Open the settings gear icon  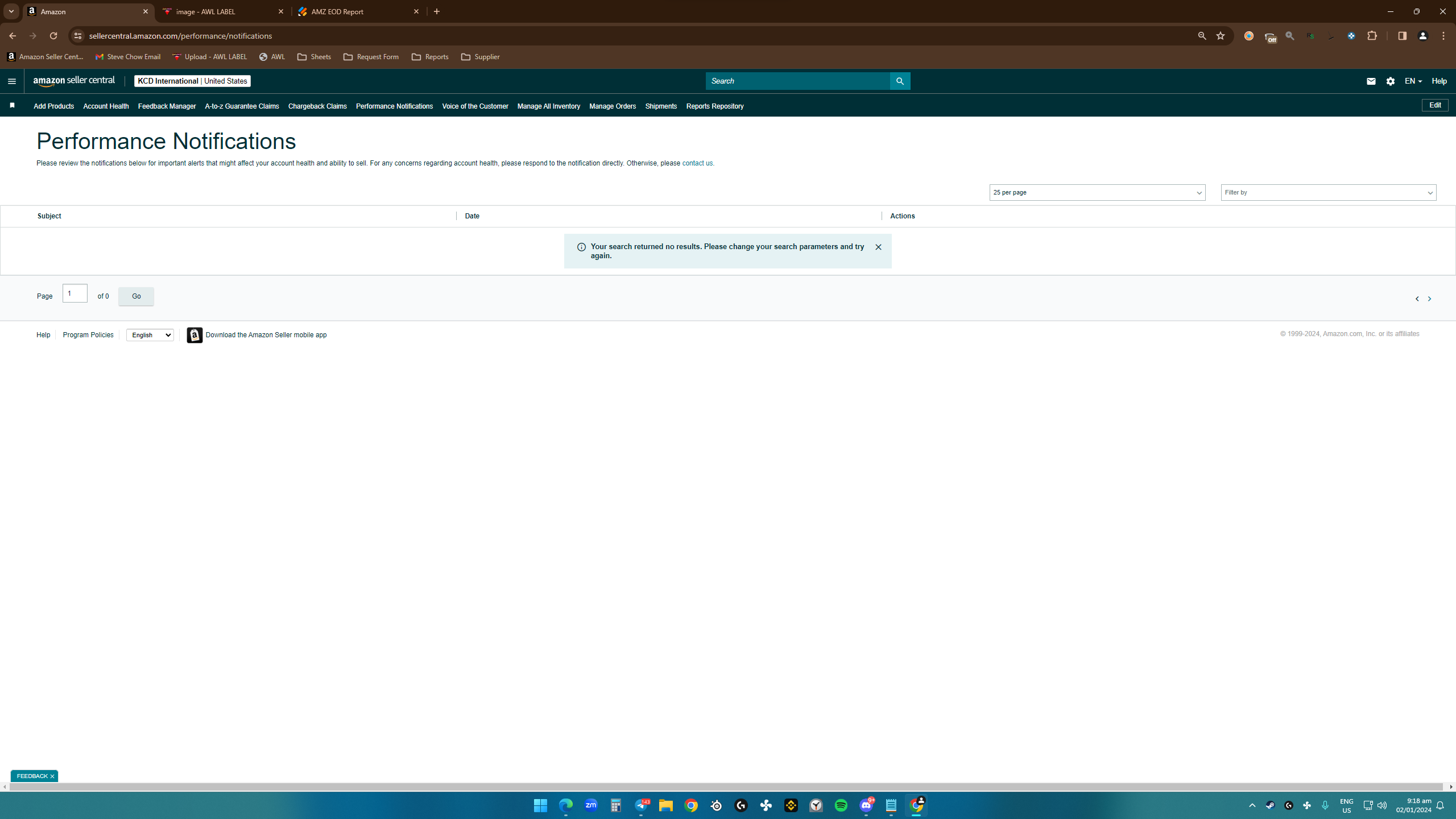point(1391,81)
